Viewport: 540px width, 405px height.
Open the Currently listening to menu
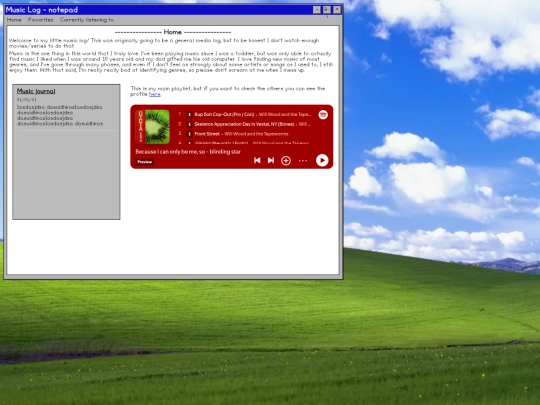click(x=87, y=20)
